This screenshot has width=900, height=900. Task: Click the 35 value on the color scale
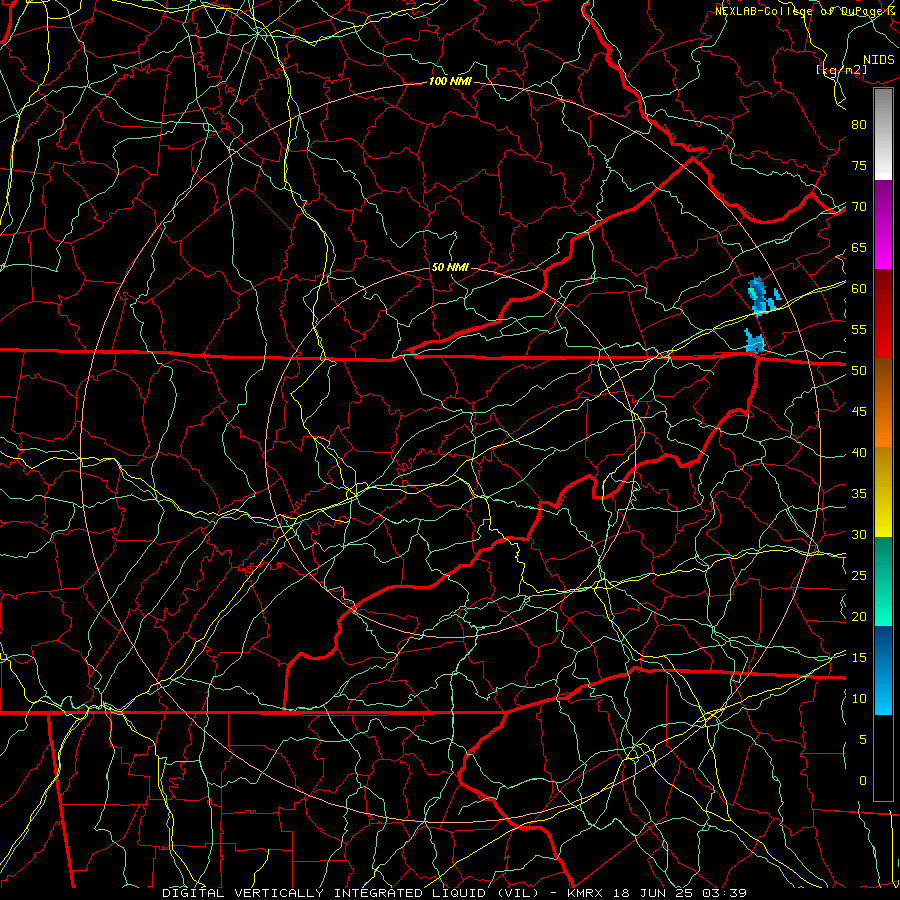pyautogui.click(x=859, y=494)
